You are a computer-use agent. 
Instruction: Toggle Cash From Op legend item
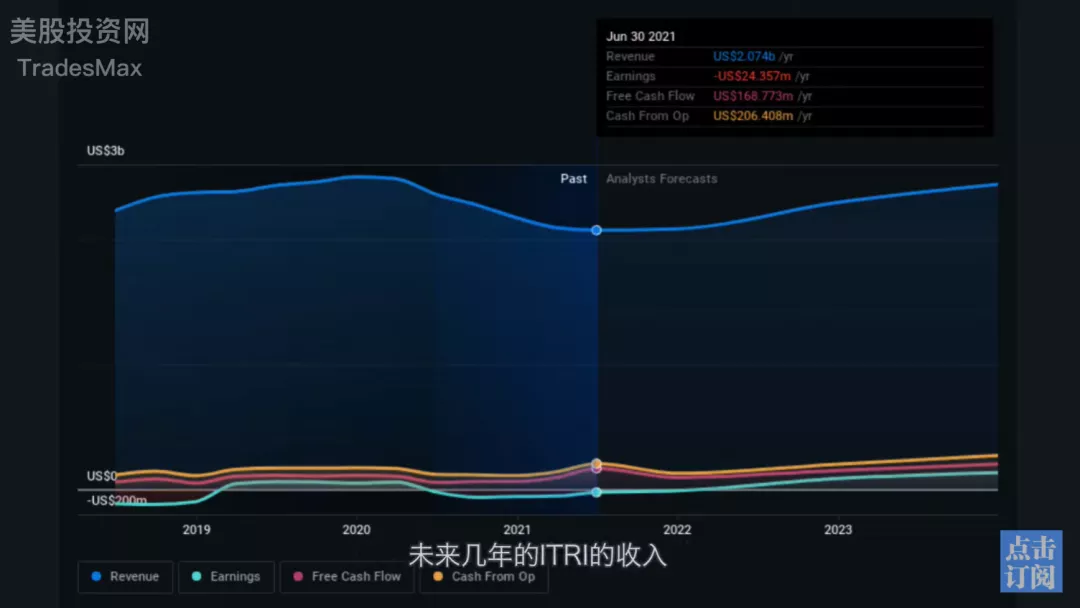coord(484,577)
